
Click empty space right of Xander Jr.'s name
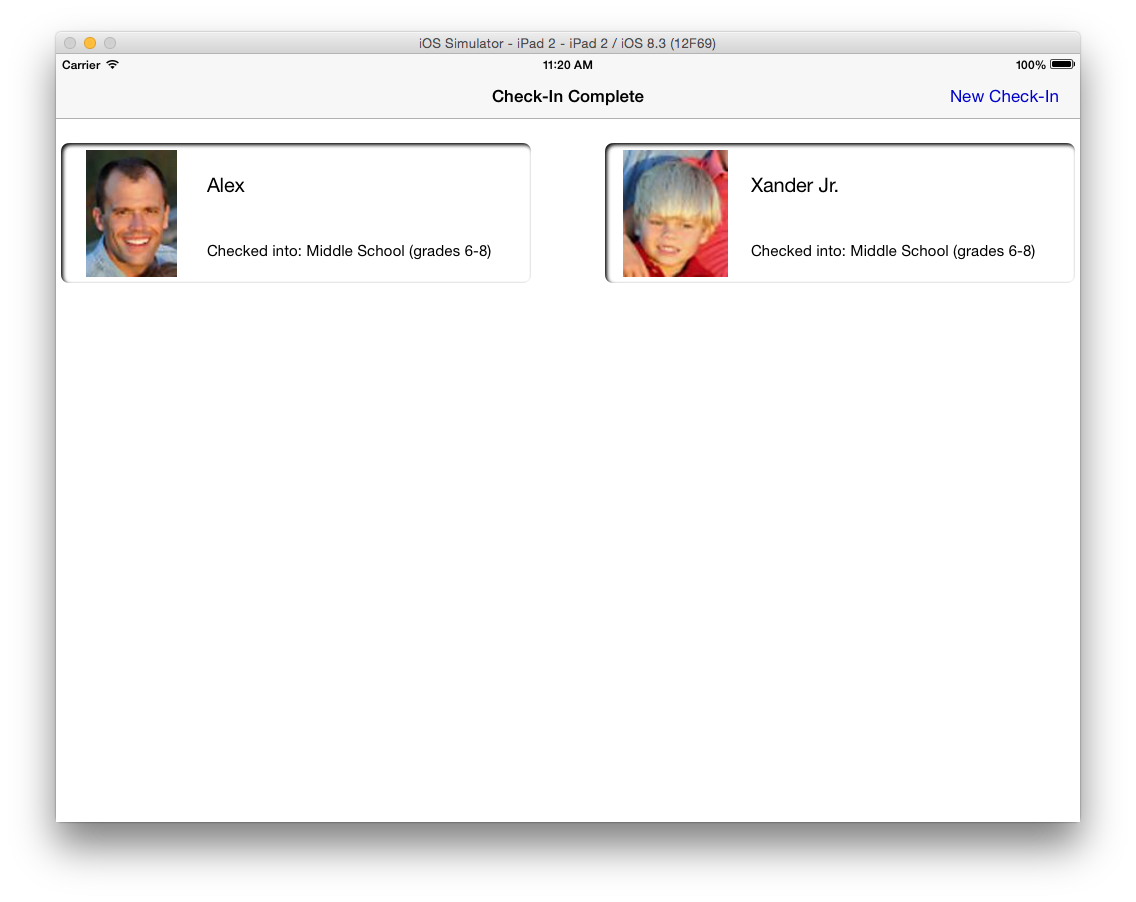960,186
